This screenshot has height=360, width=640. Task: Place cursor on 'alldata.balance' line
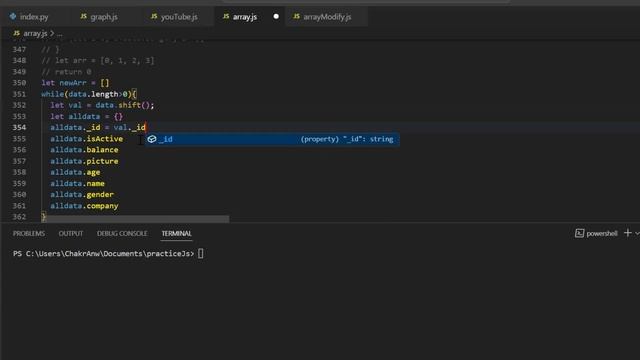click(x=84, y=150)
